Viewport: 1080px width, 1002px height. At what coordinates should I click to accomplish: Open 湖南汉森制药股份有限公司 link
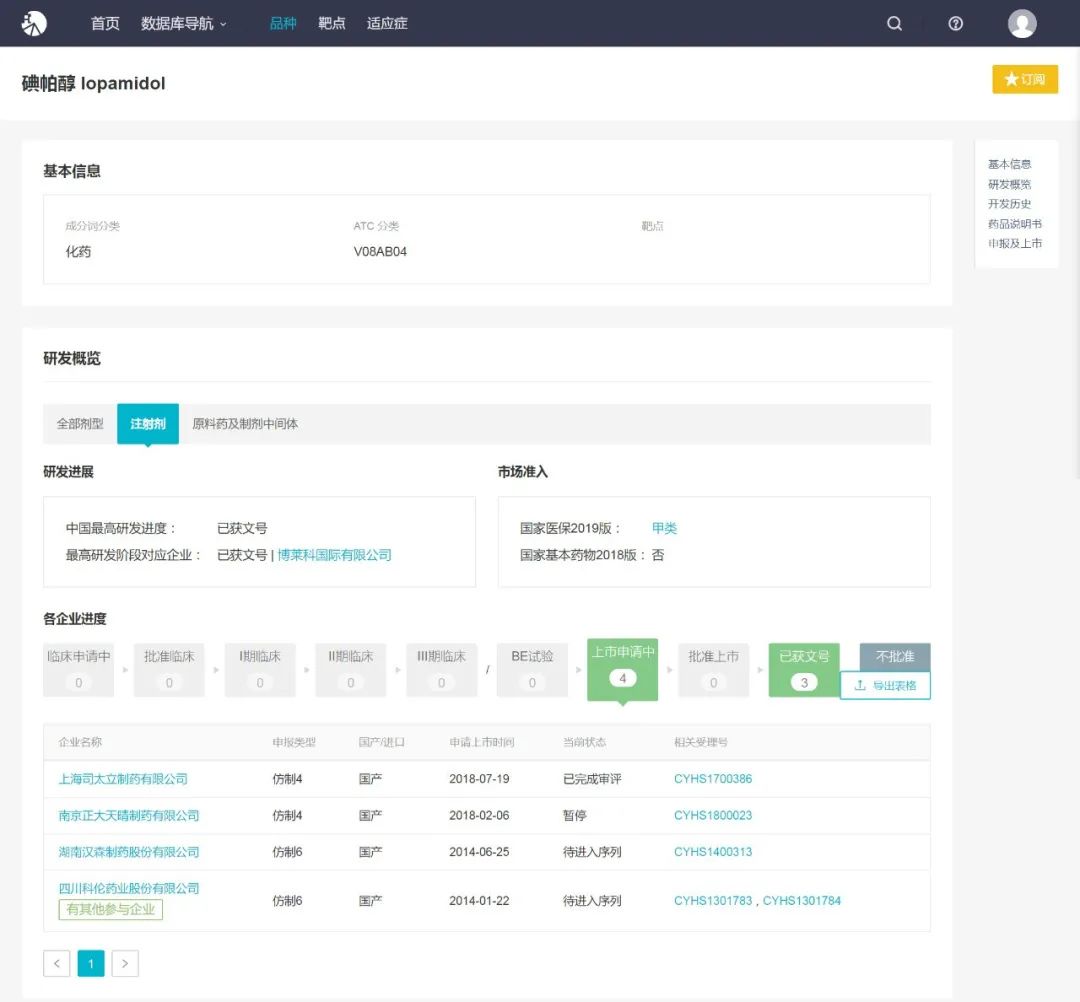pos(129,852)
